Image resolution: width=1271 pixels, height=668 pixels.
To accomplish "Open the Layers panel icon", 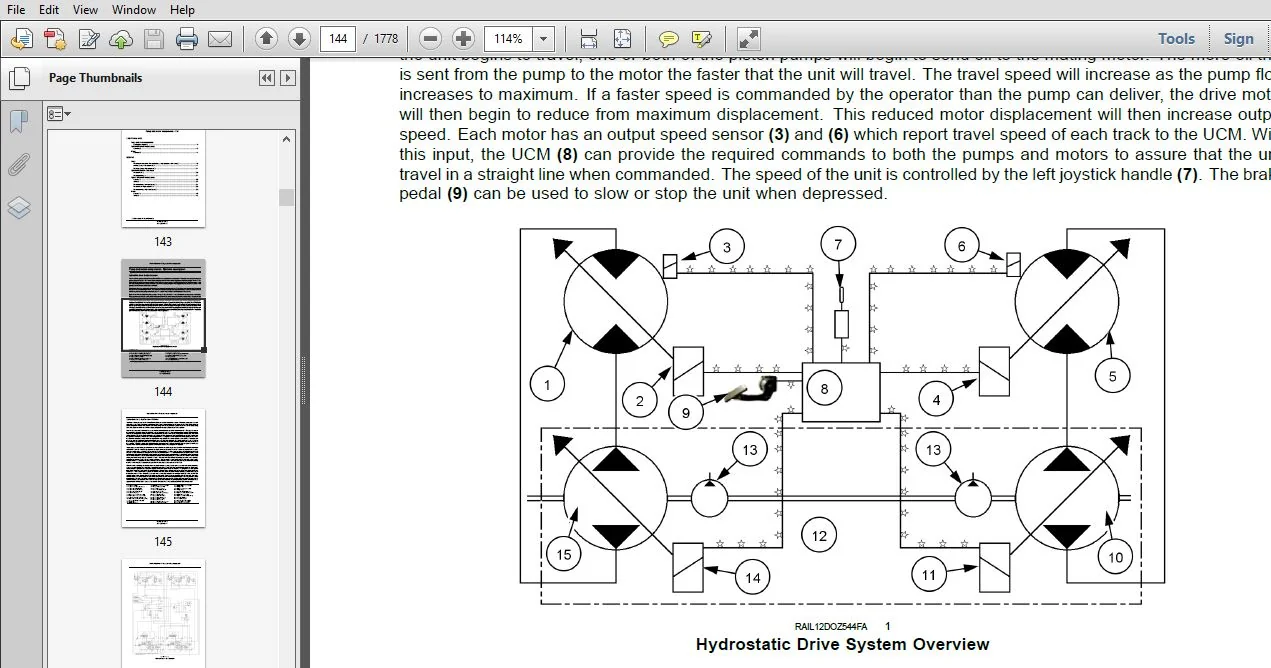I will [19, 208].
